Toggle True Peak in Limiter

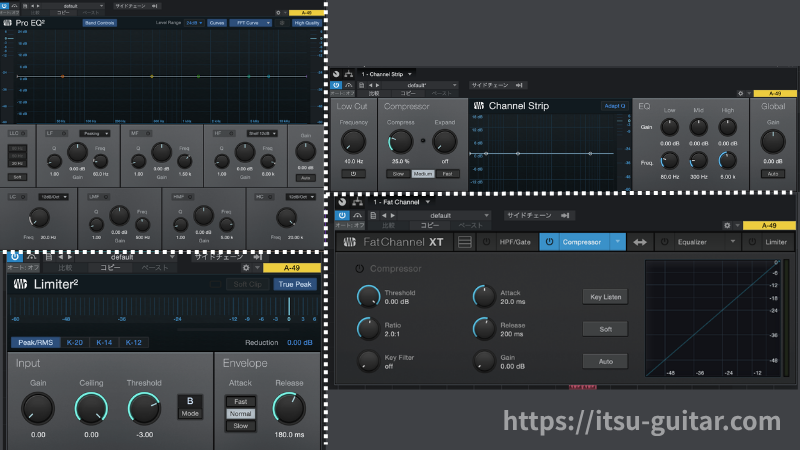point(295,284)
